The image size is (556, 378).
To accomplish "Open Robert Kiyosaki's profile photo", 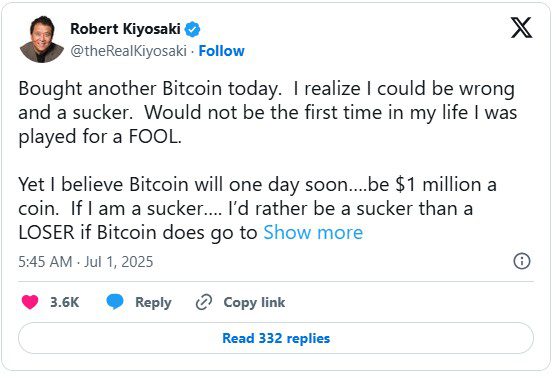I will (41, 39).
